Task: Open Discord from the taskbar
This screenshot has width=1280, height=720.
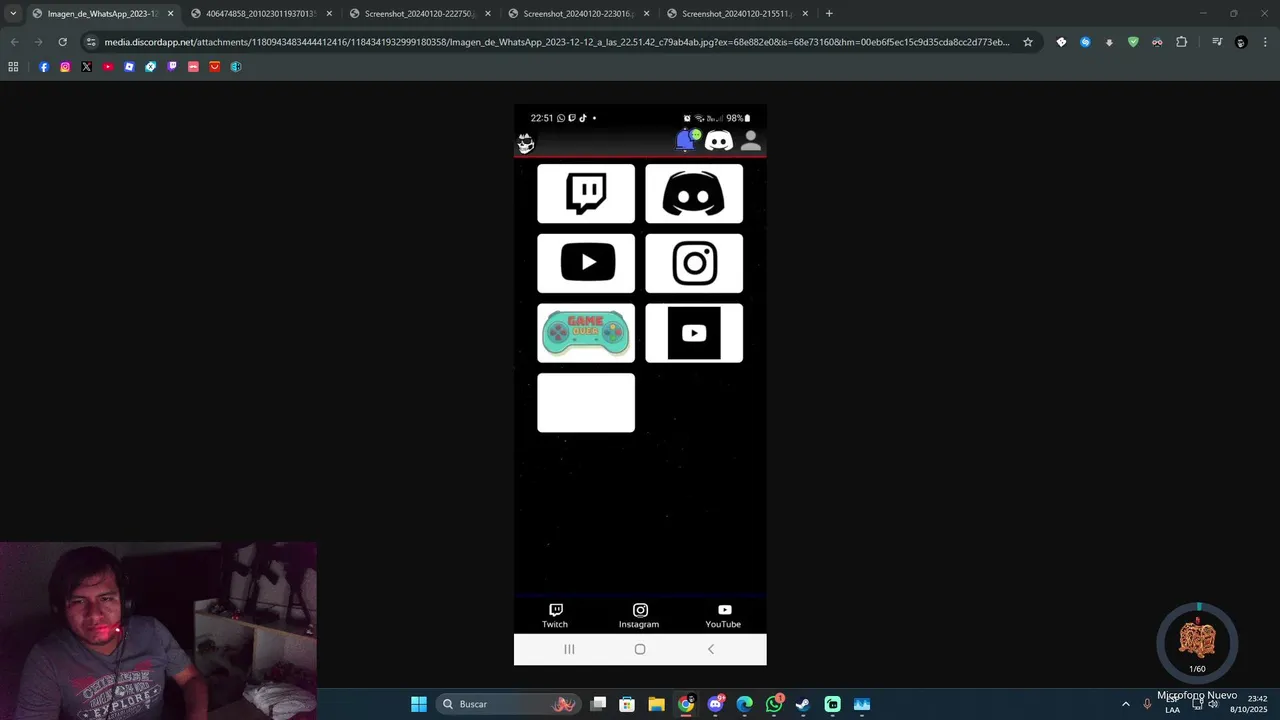Action: tap(716, 704)
